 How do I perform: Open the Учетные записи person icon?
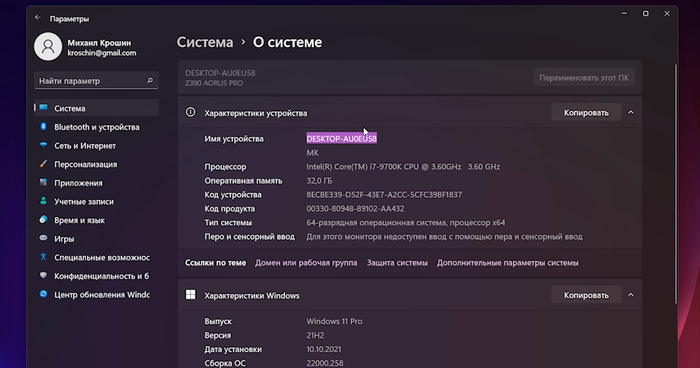[x=43, y=201]
